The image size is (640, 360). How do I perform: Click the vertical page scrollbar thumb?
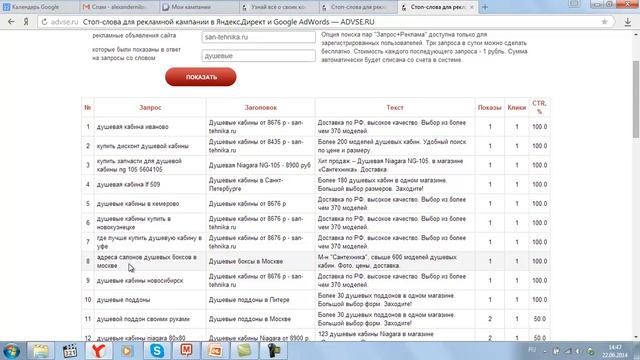pyautogui.click(x=636, y=99)
